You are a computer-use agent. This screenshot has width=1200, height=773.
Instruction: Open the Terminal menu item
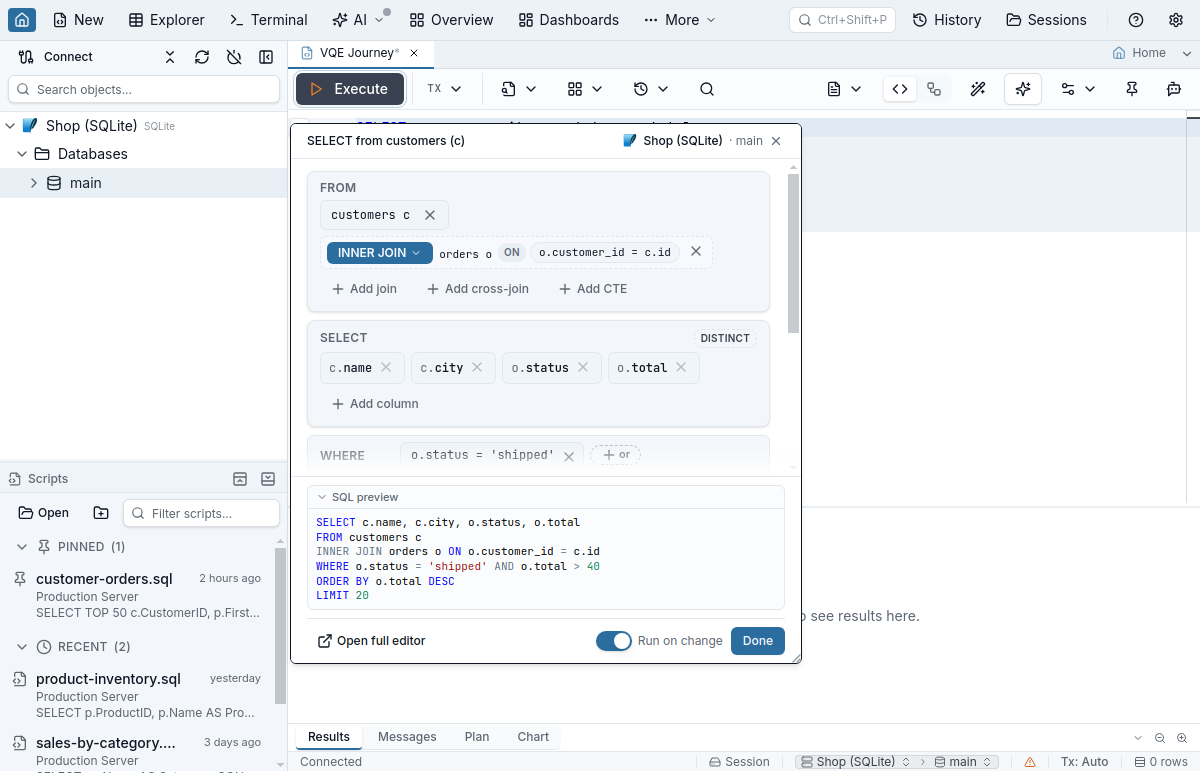[269, 20]
